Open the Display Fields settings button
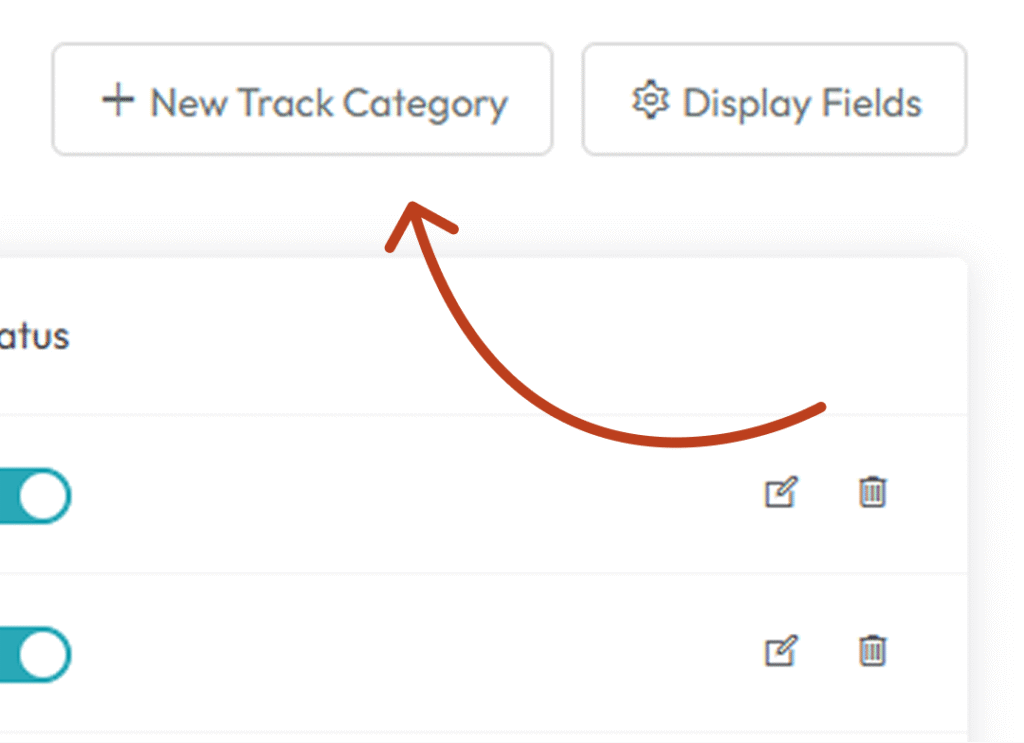The height and width of the screenshot is (743, 1024). 775,99
